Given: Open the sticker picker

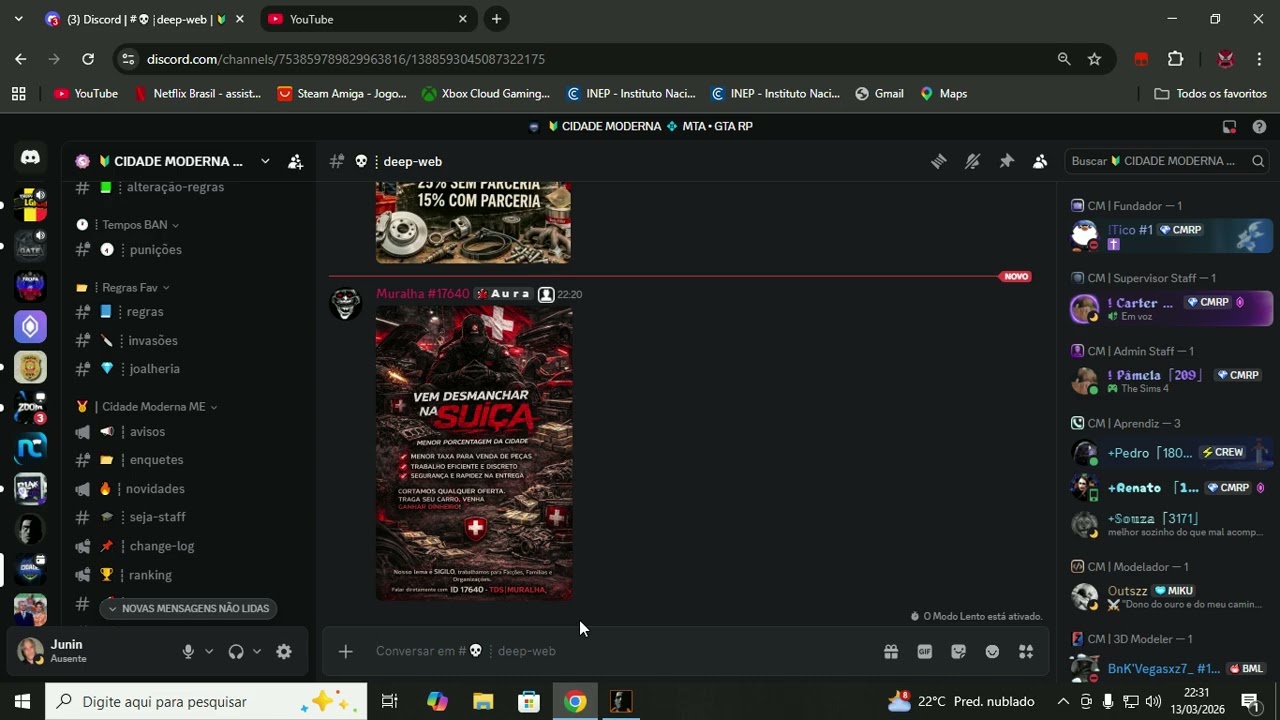Looking at the screenshot, I should click(958, 651).
